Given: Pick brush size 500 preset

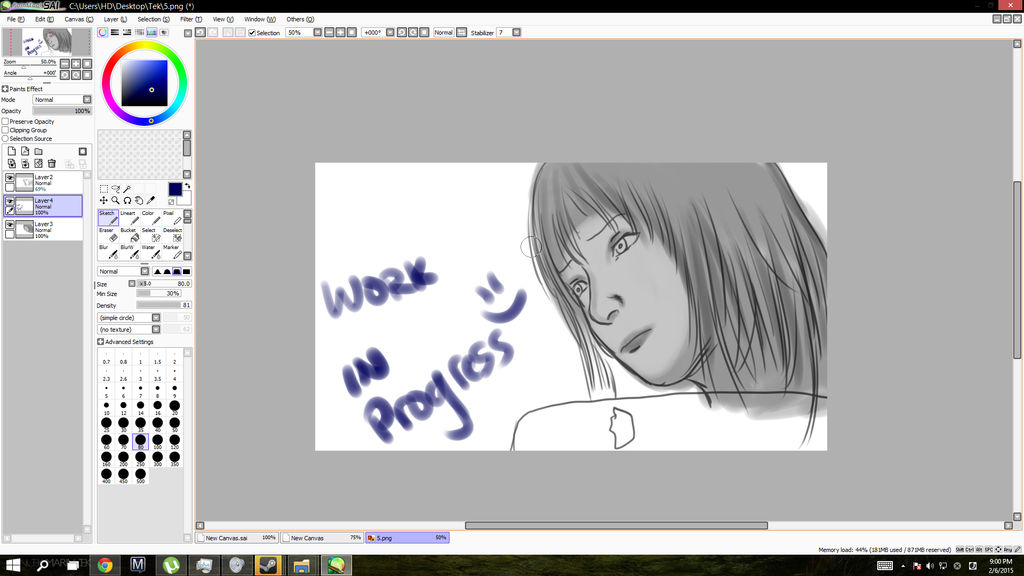Looking at the screenshot, I should click(x=140, y=476).
